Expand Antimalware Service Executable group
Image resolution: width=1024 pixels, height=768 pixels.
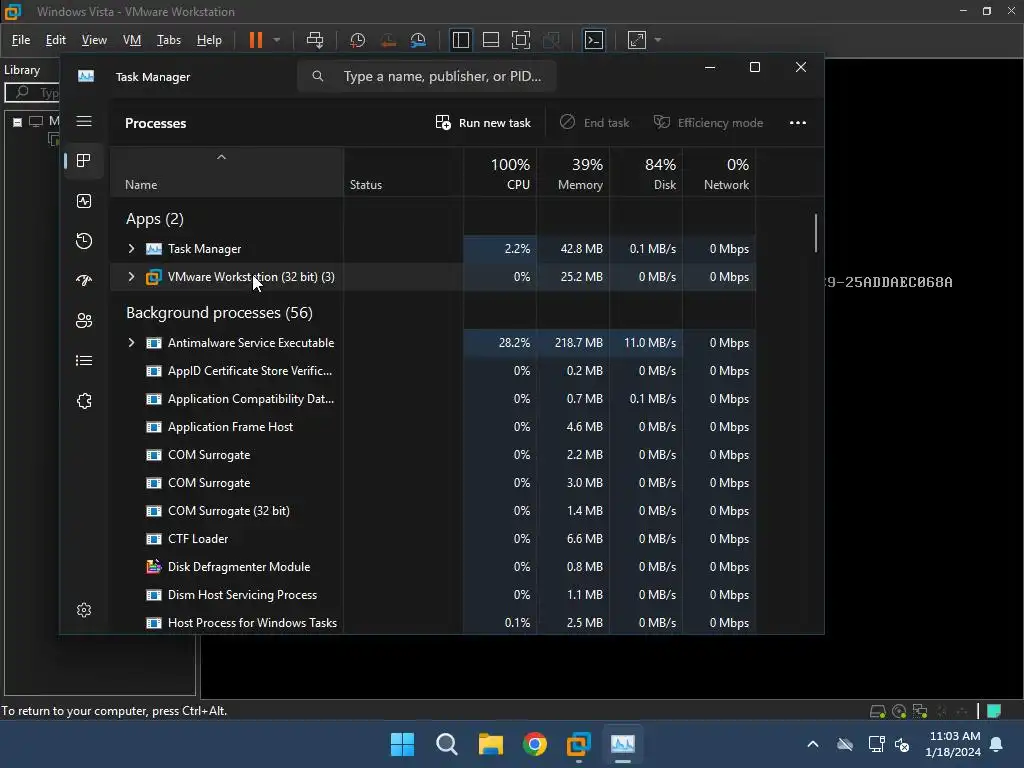click(x=131, y=343)
